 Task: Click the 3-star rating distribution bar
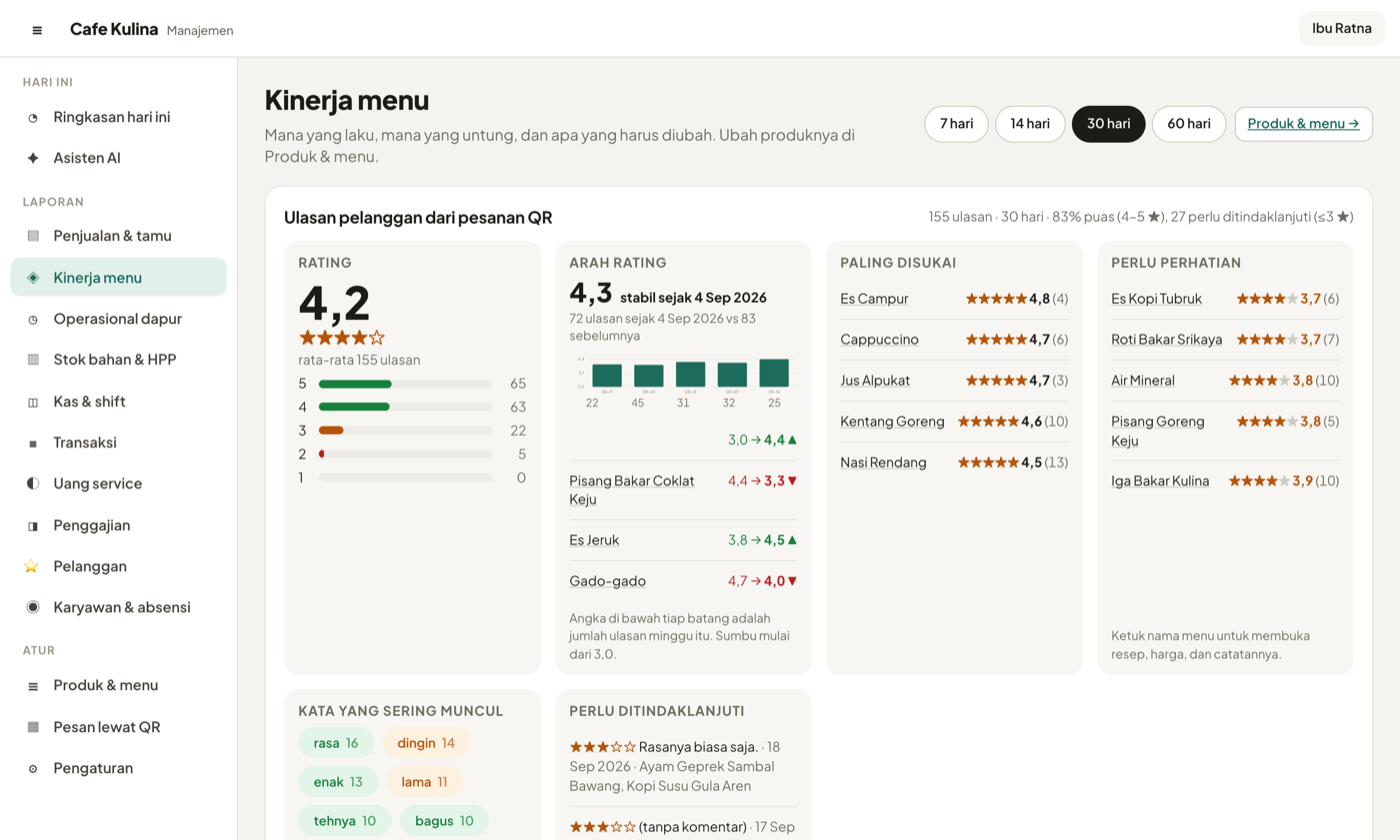[405, 431]
